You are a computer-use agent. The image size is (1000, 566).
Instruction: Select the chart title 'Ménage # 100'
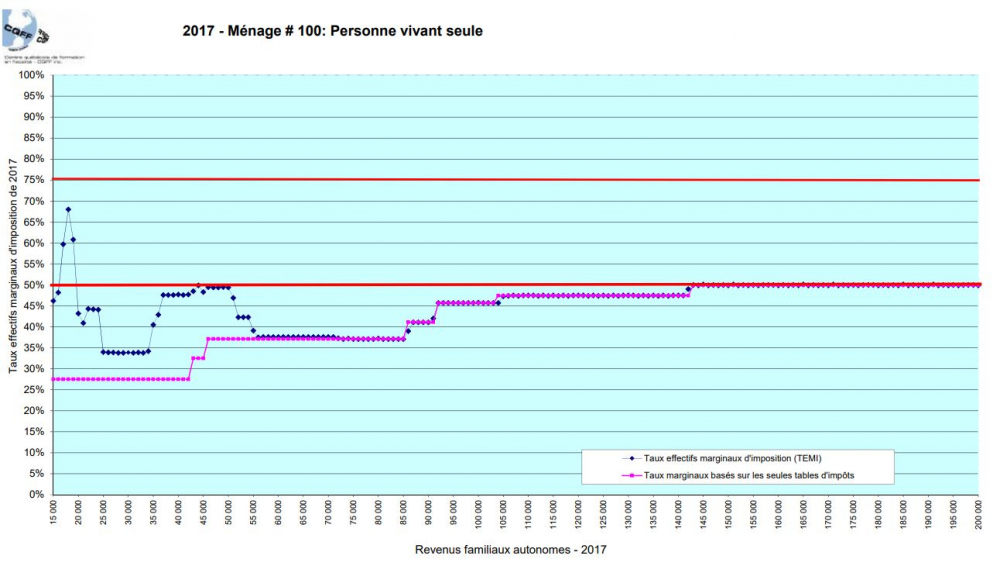333,31
